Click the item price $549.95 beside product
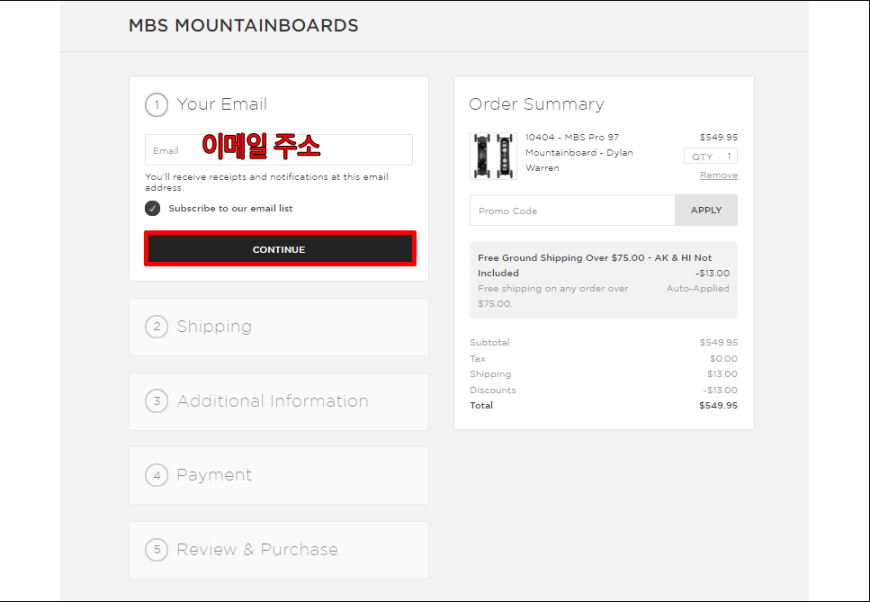The width and height of the screenshot is (870, 602). (x=719, y=137)
